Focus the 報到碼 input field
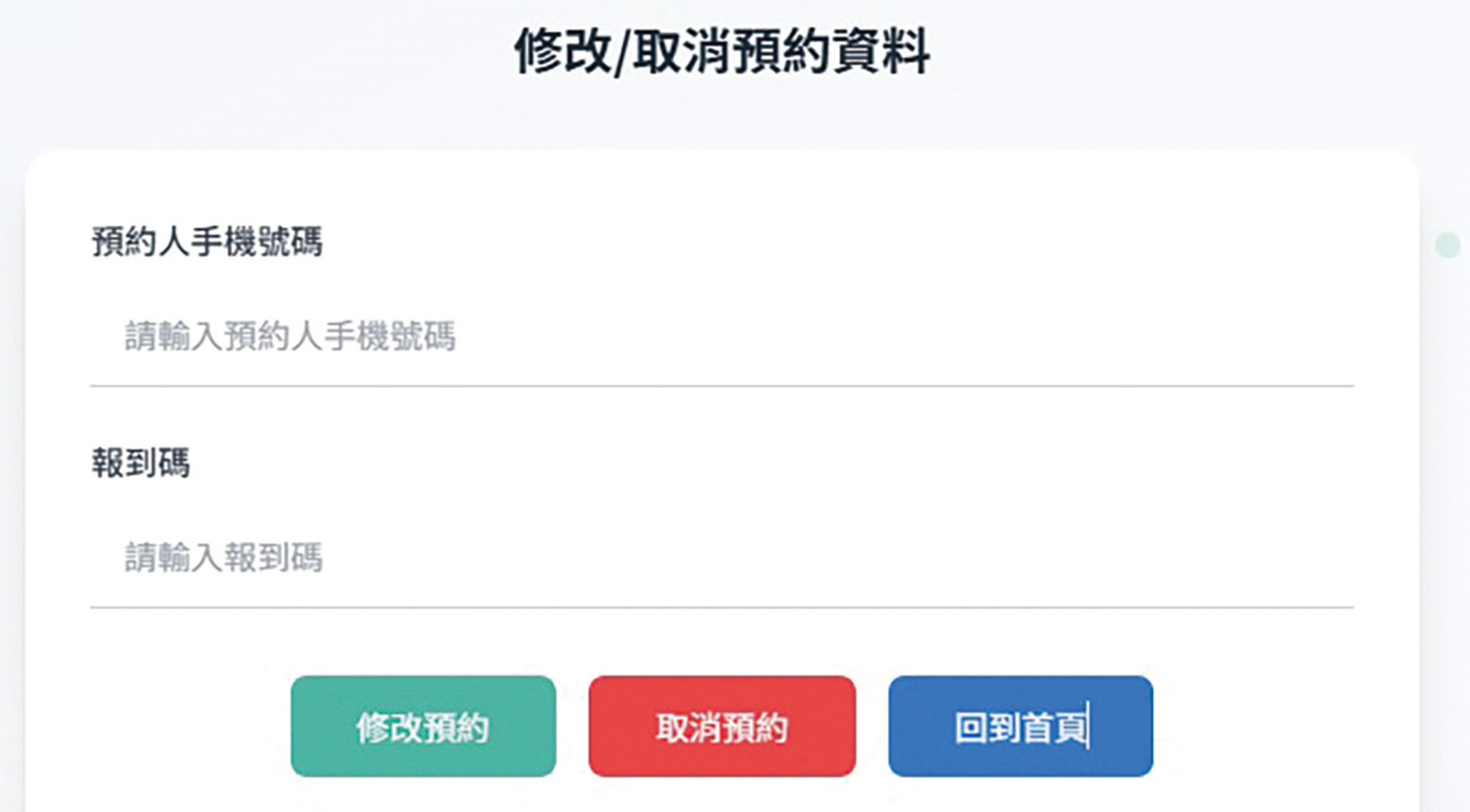The image size is (1470, 812). click(721, 558)
